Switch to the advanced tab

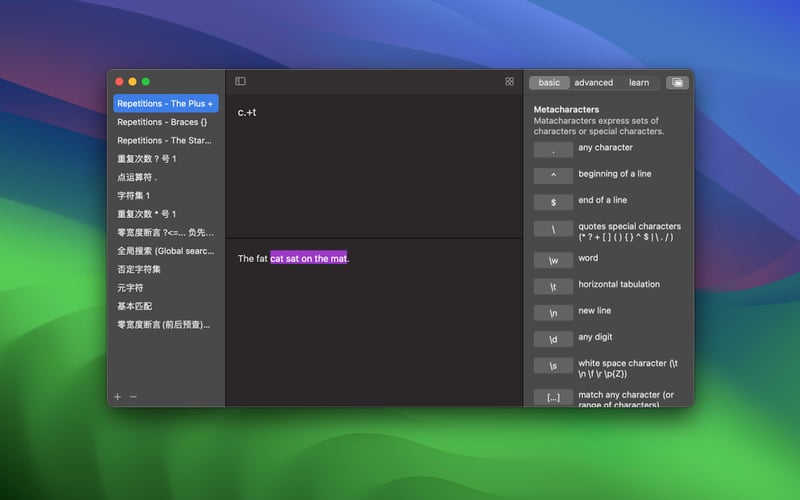tap(593, 83)
